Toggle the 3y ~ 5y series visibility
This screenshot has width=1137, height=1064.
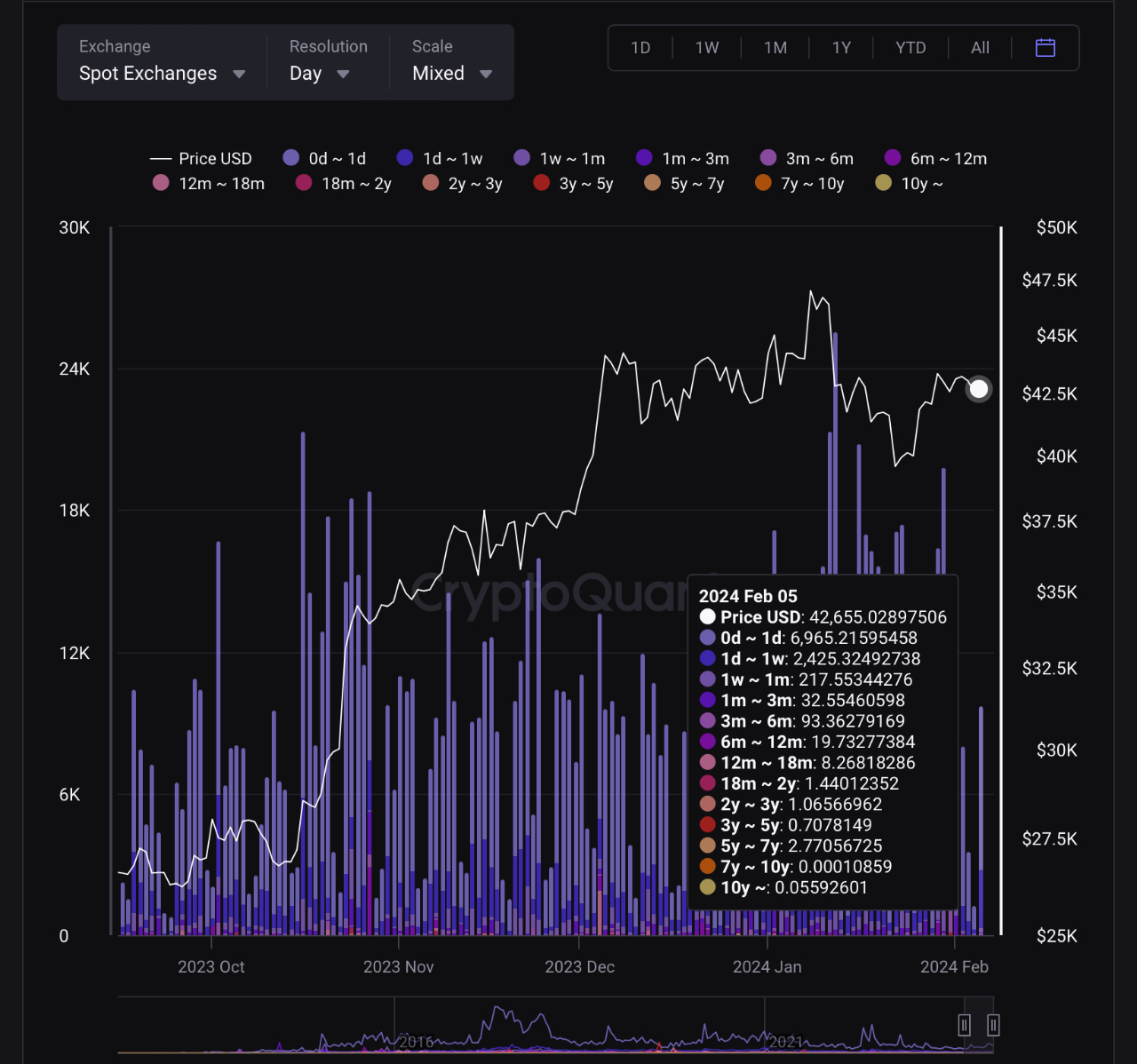(541, 183)
